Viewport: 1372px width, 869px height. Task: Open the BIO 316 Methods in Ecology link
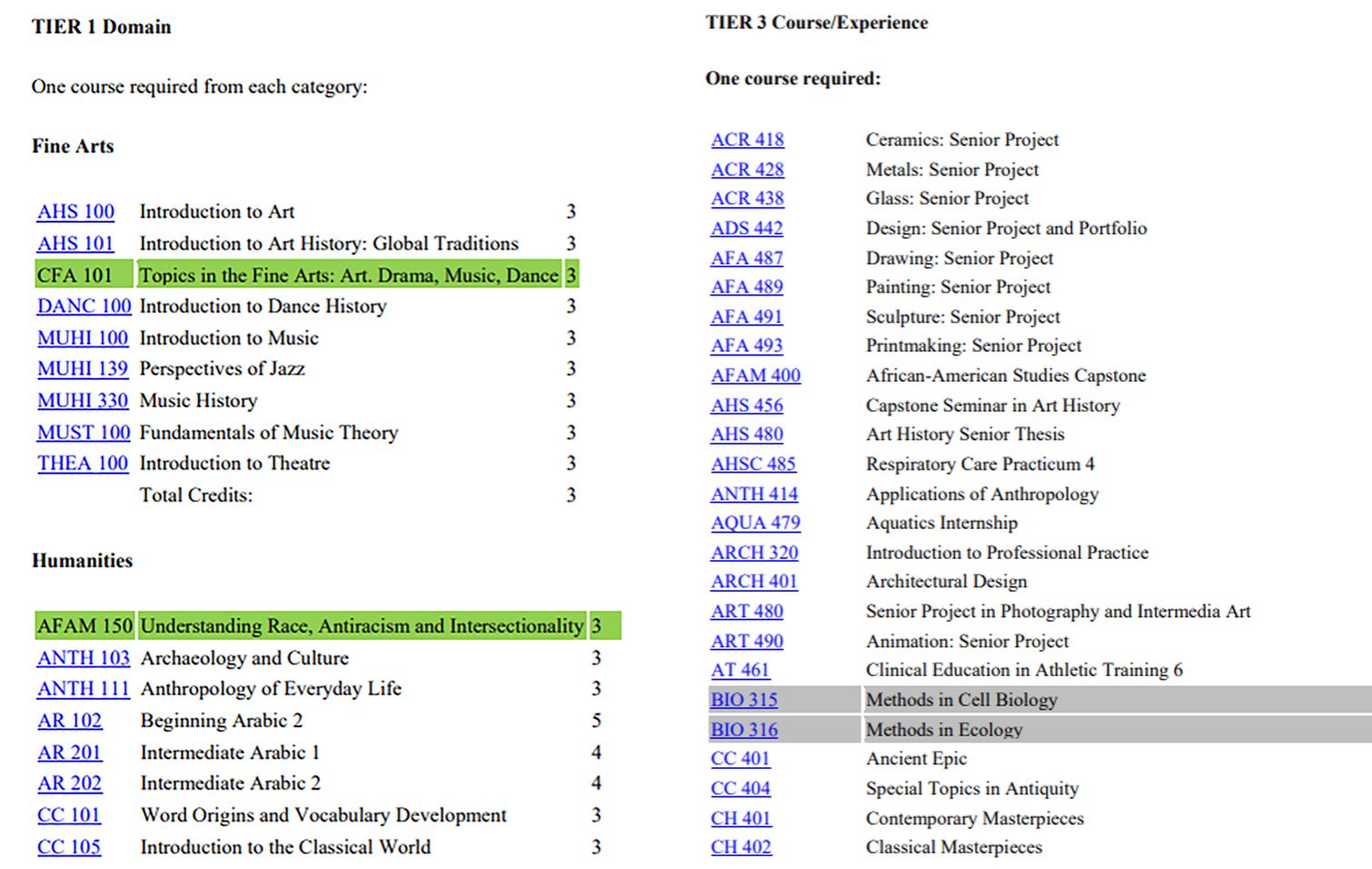tap(744, 730)
